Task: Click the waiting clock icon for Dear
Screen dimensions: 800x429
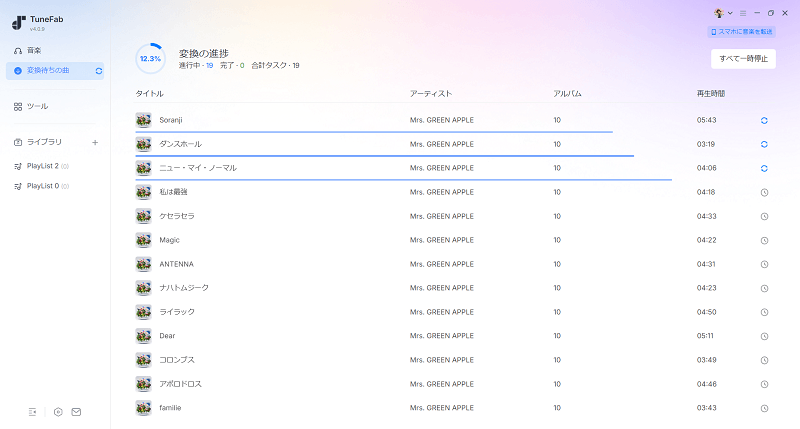Action: (764, 336)
